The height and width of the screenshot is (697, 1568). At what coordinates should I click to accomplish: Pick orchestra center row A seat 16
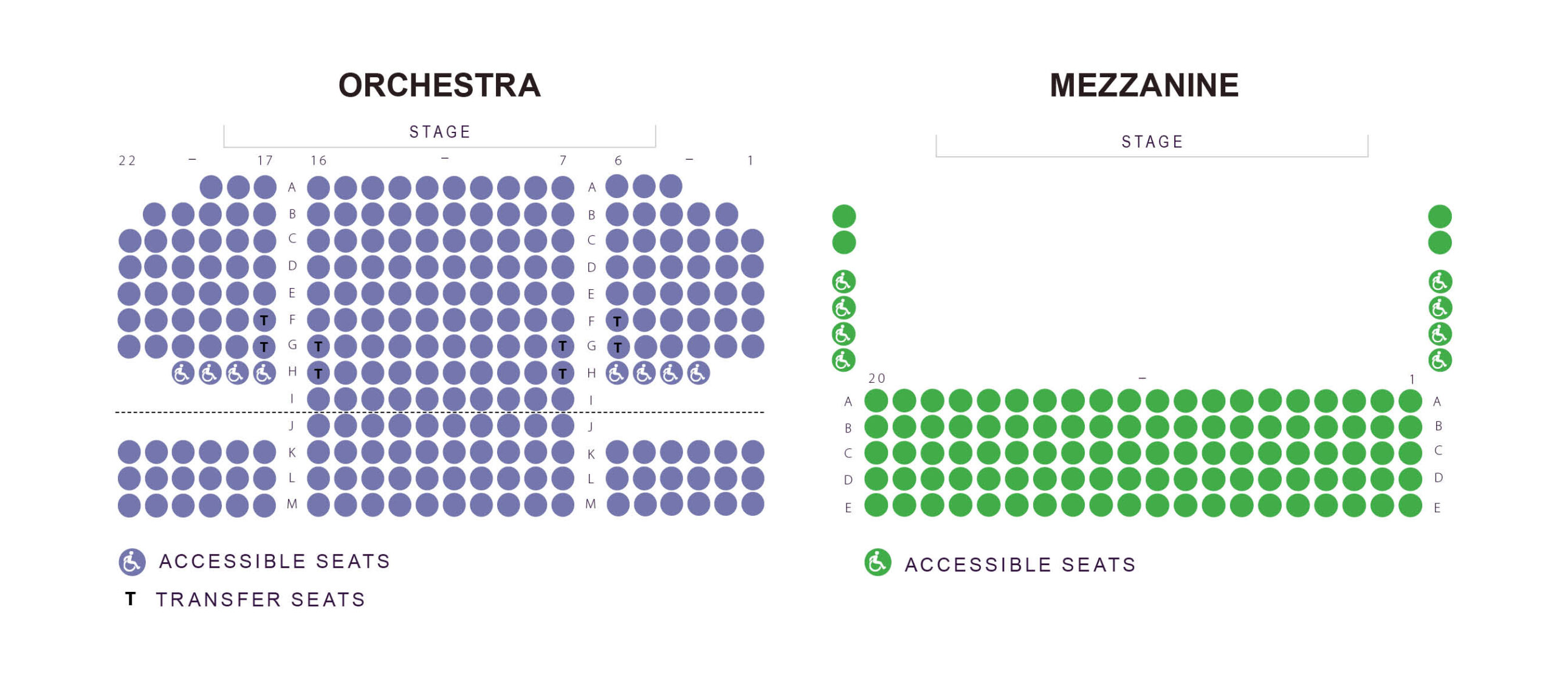318,188
